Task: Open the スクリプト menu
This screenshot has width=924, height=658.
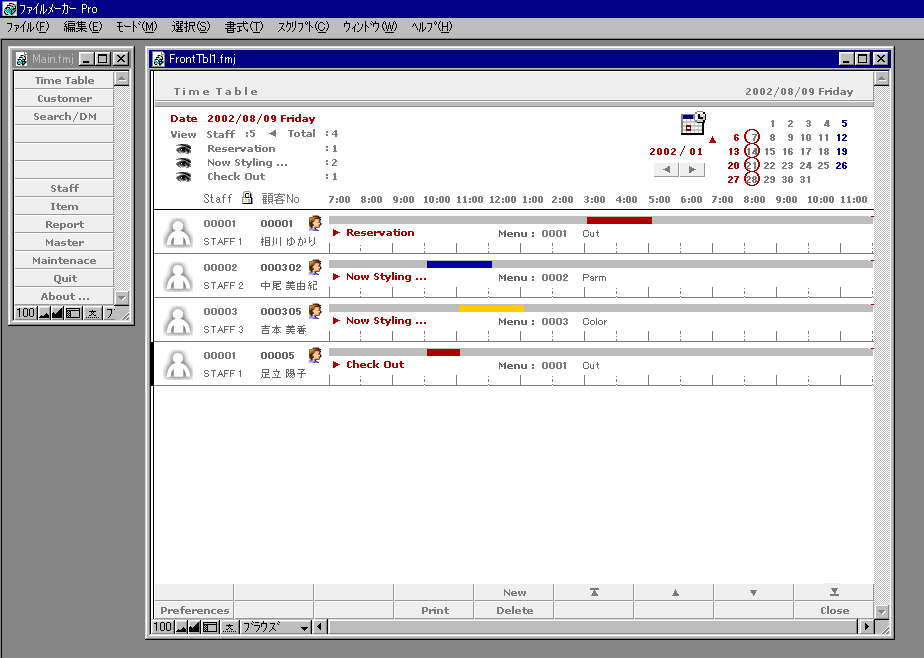Action: pyautogui.click(x=302, y=27)
